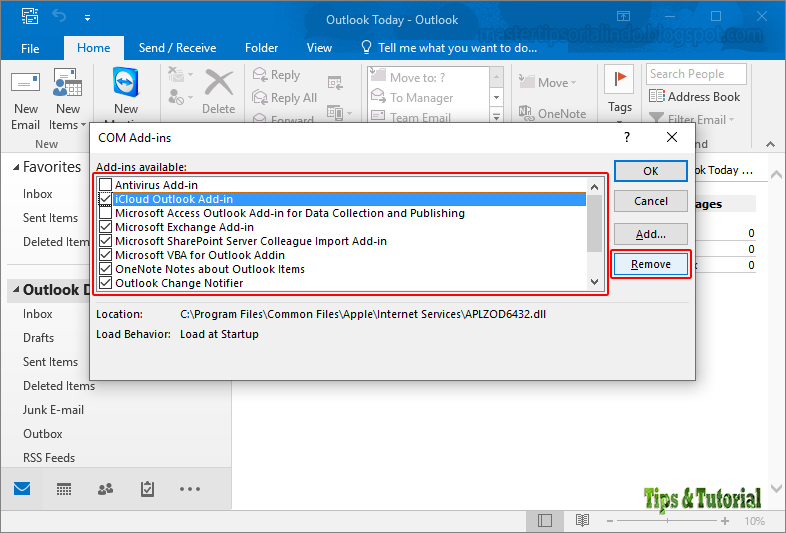
Task: Collapse the ribbon with the chevron
Action: coord(770,144)
